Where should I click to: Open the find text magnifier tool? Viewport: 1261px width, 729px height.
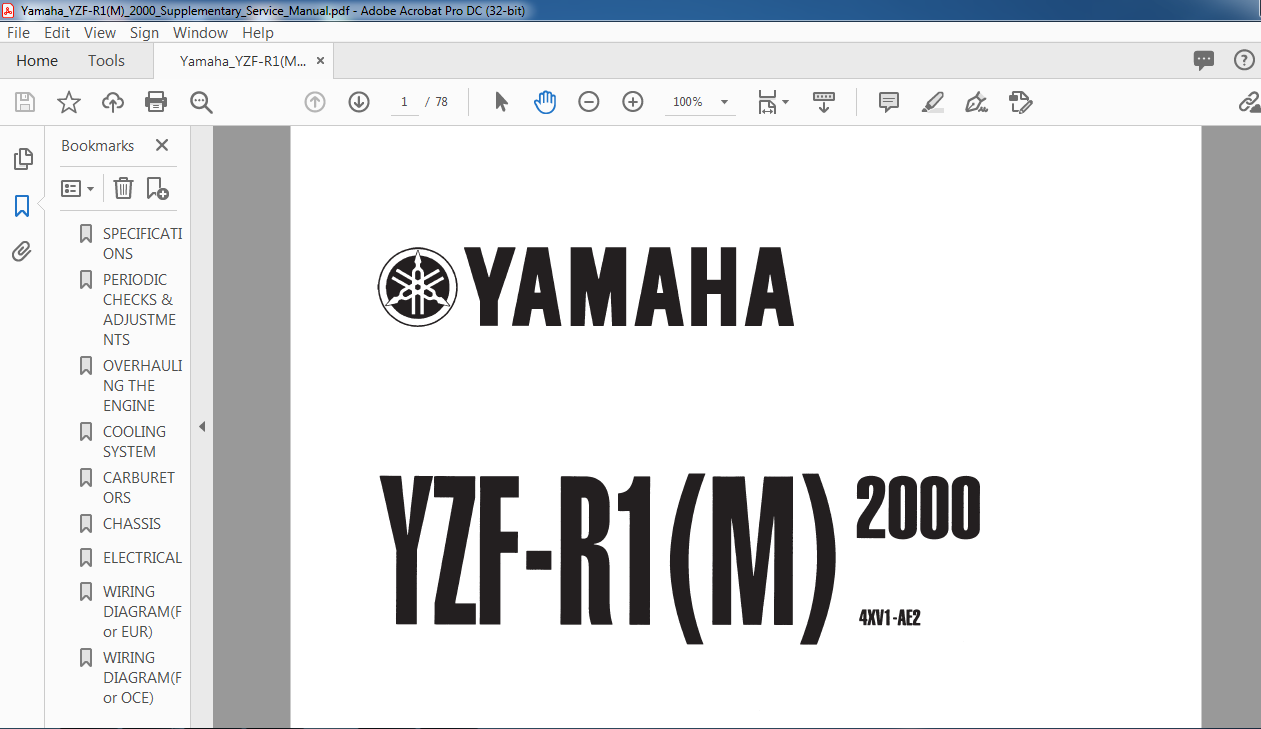(x=201, y=102)
